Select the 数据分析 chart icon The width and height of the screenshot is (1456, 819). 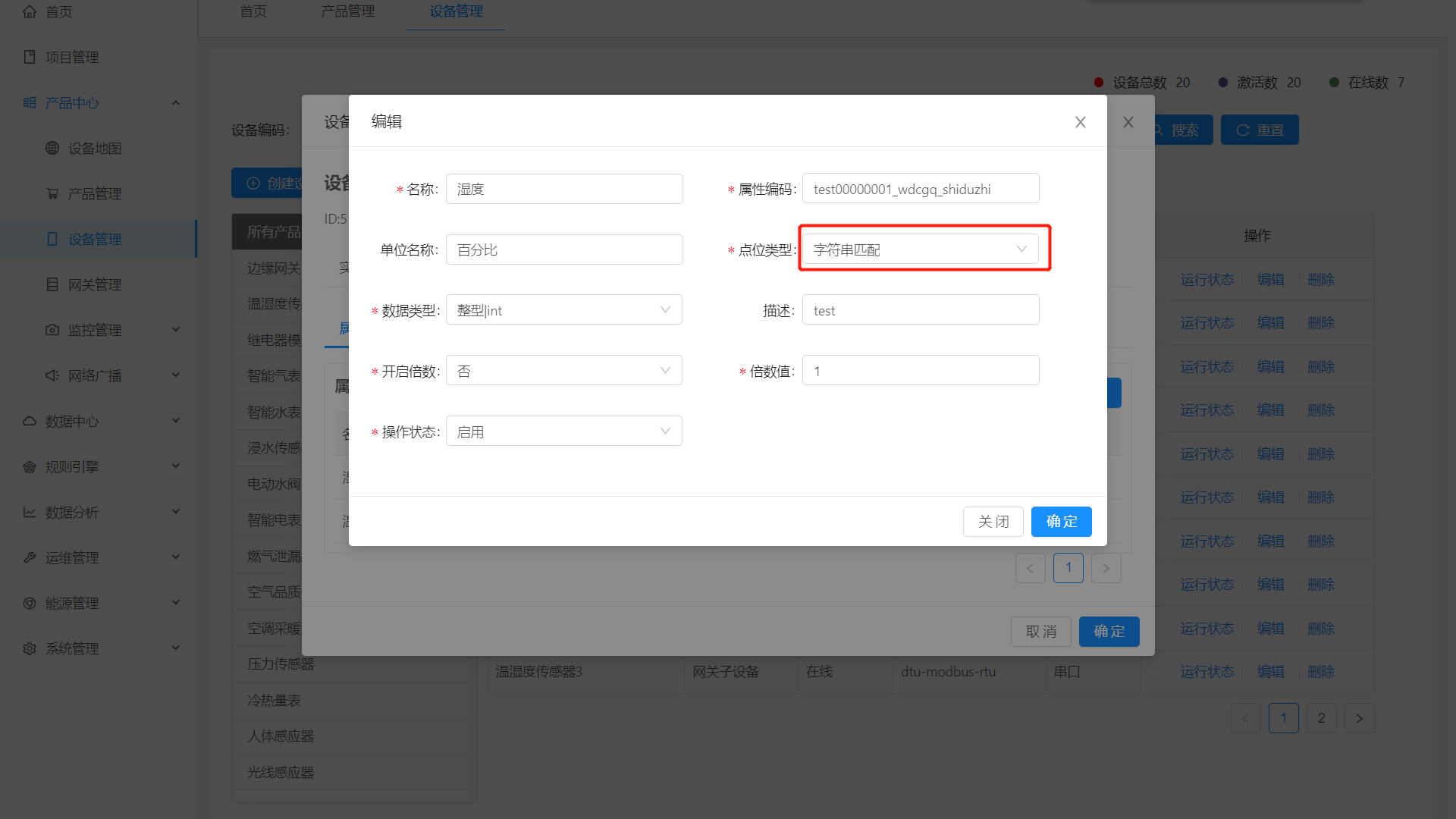(x=30, y=512)
